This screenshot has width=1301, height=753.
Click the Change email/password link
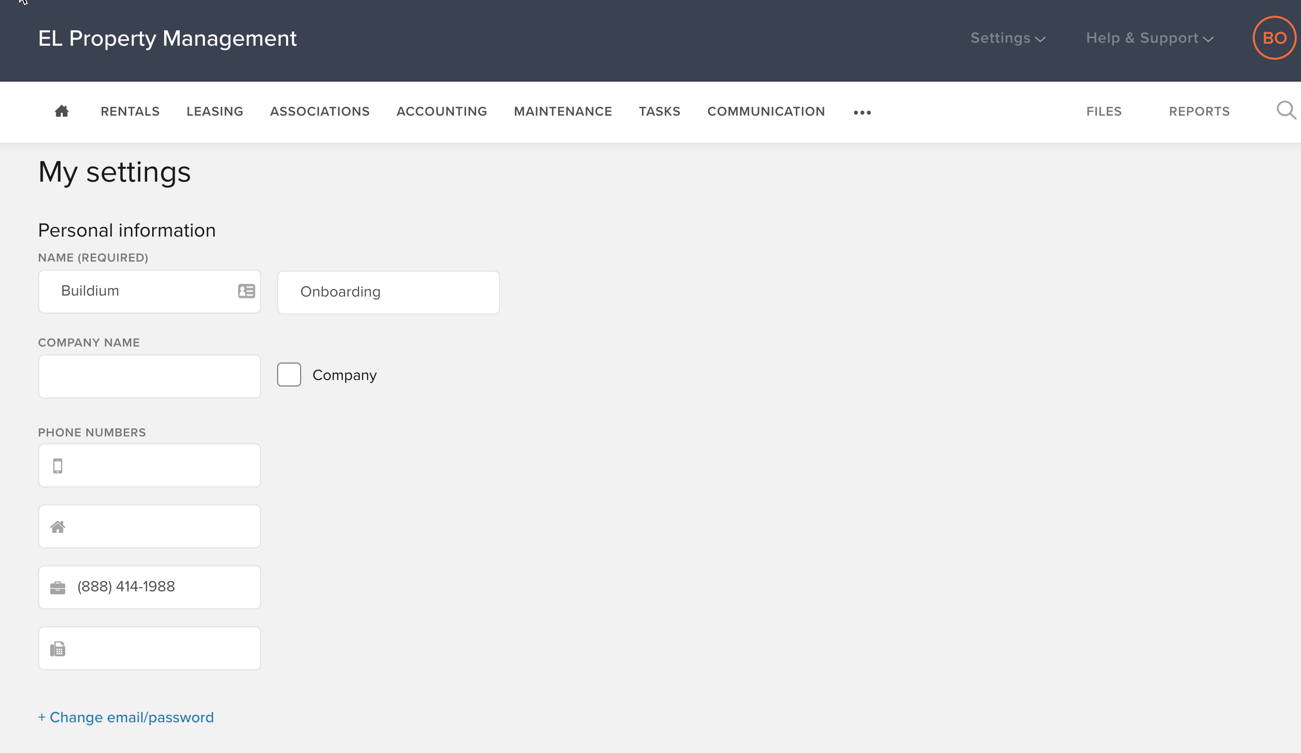point(126,717)
